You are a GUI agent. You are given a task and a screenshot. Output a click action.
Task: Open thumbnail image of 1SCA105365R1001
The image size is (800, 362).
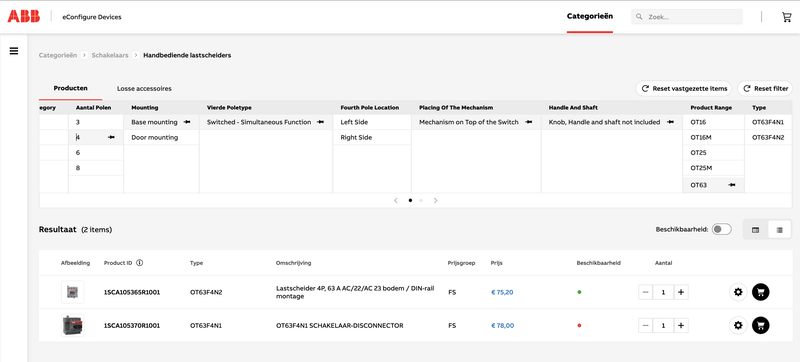pos(72,292)
